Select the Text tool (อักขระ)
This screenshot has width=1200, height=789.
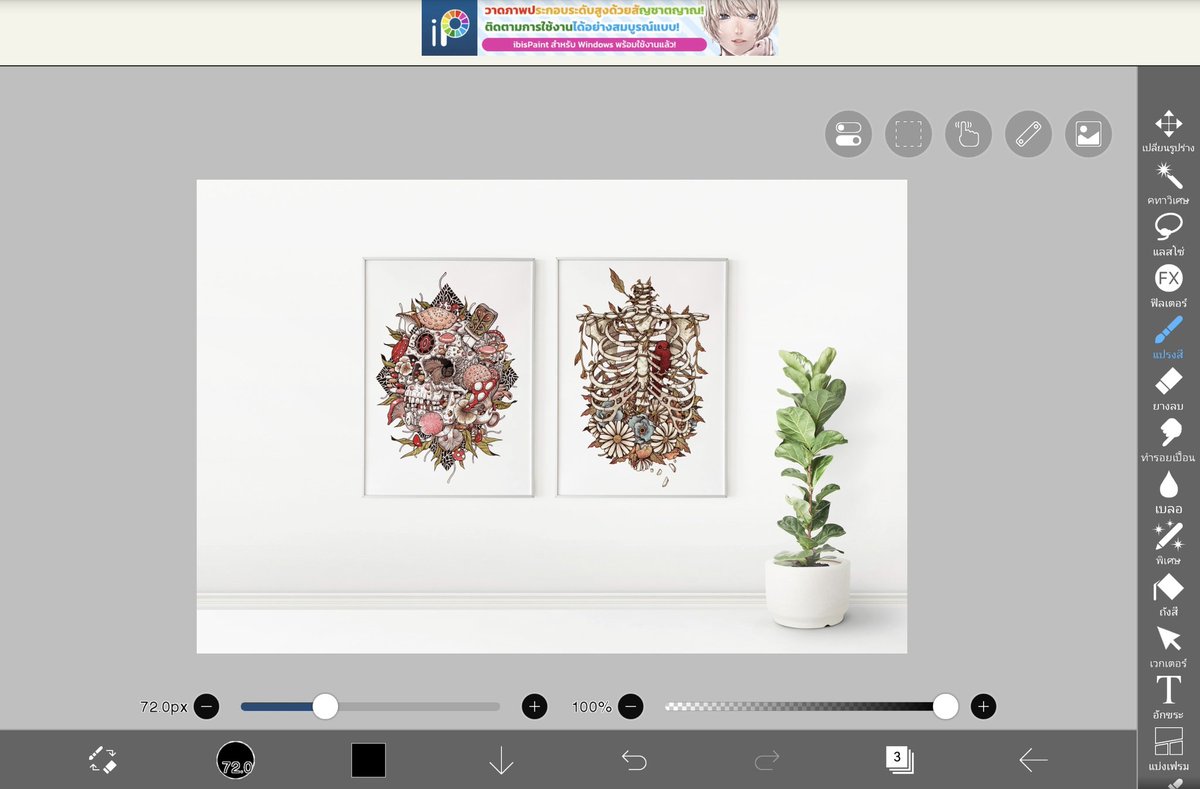(1168, 698)
